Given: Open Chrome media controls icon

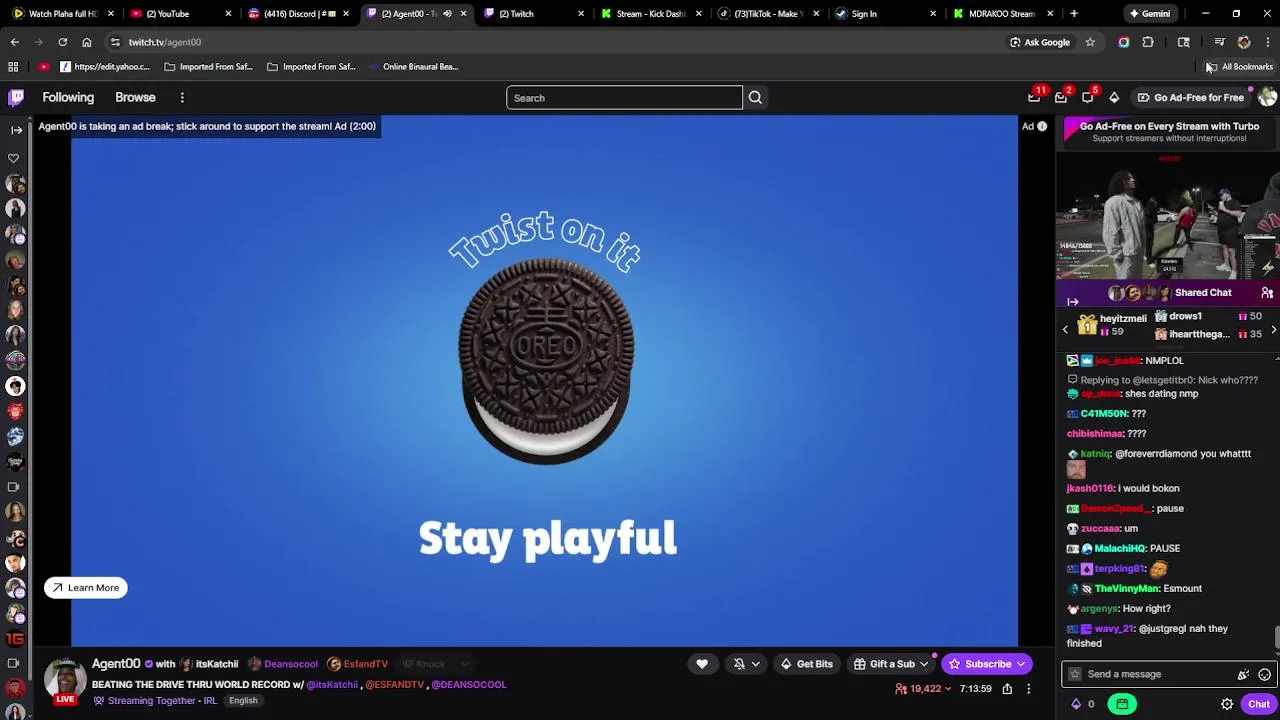Looking at the screenshot, I should [x=1219, y=42].
